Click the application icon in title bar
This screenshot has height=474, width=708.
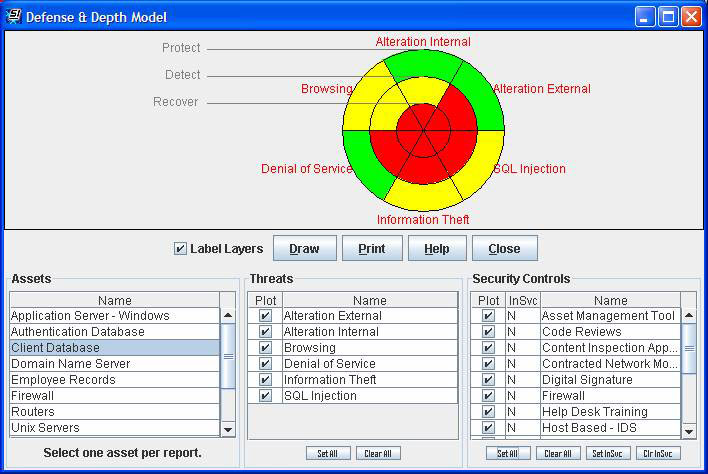tap(14, 16)
